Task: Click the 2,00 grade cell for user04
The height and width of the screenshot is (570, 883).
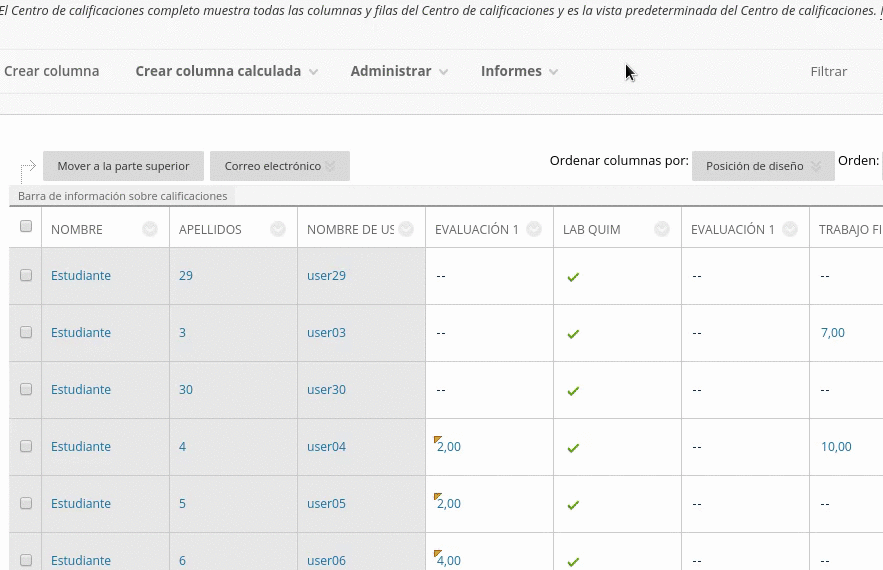Action: [x=449, y=447]
